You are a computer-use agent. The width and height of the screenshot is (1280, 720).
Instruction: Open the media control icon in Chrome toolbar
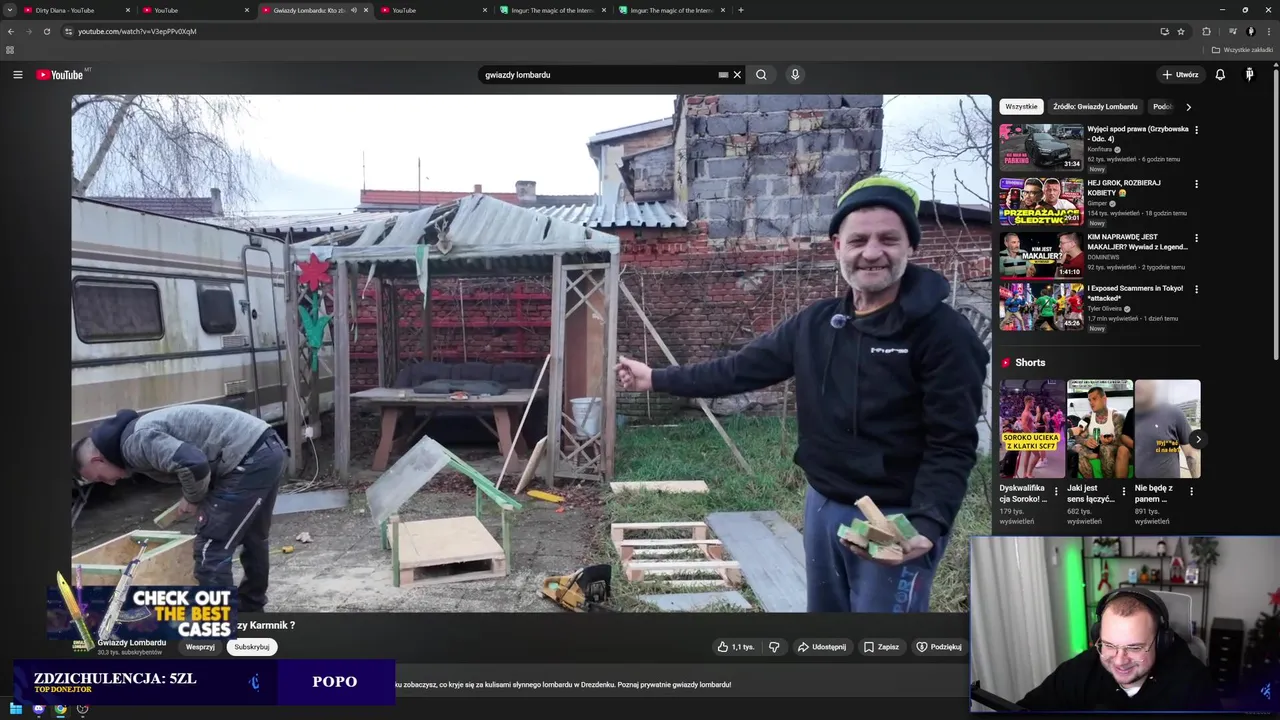coord(1233,31)
